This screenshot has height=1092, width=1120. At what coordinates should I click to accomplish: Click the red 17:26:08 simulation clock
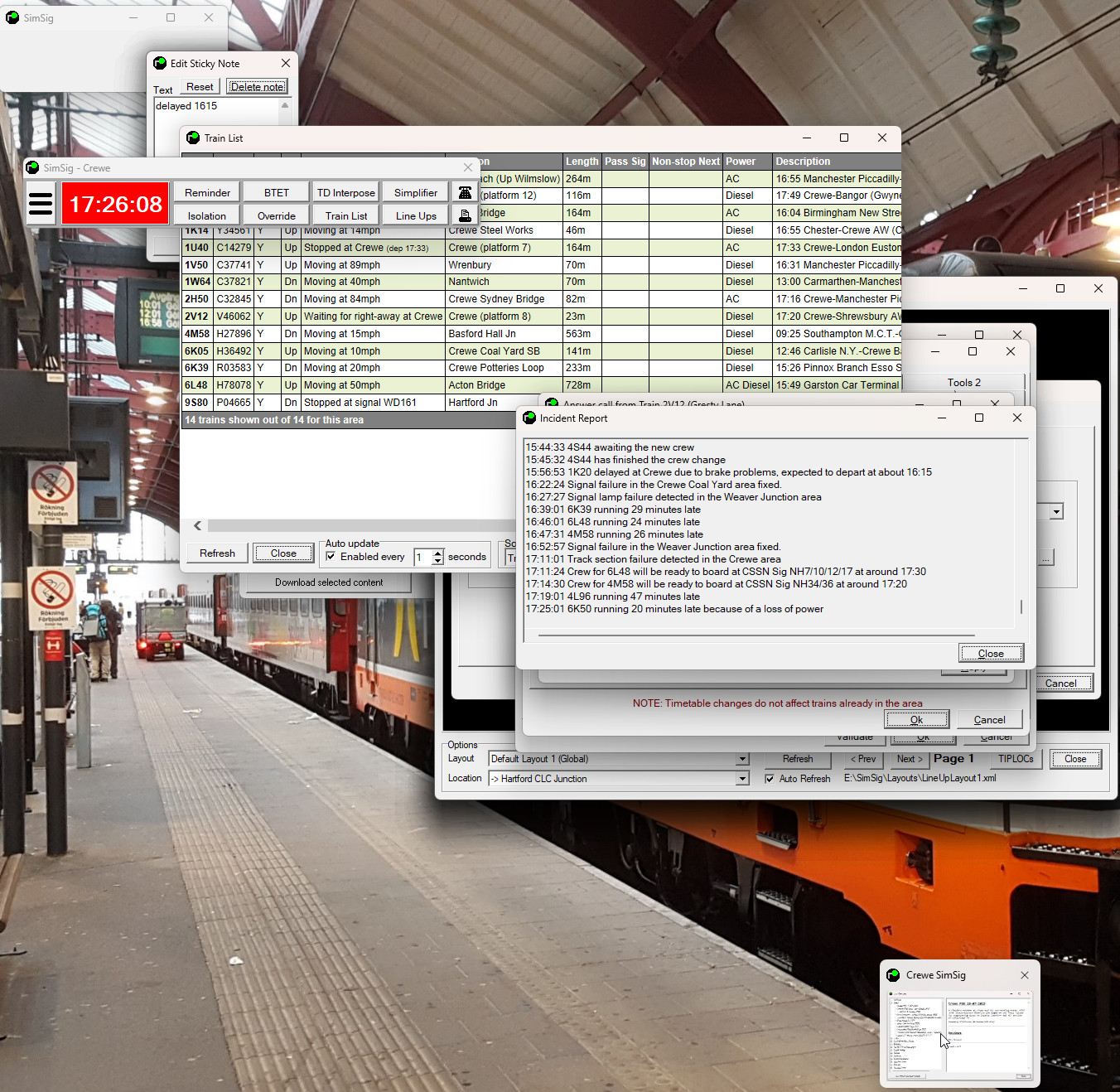coord(115,204)
